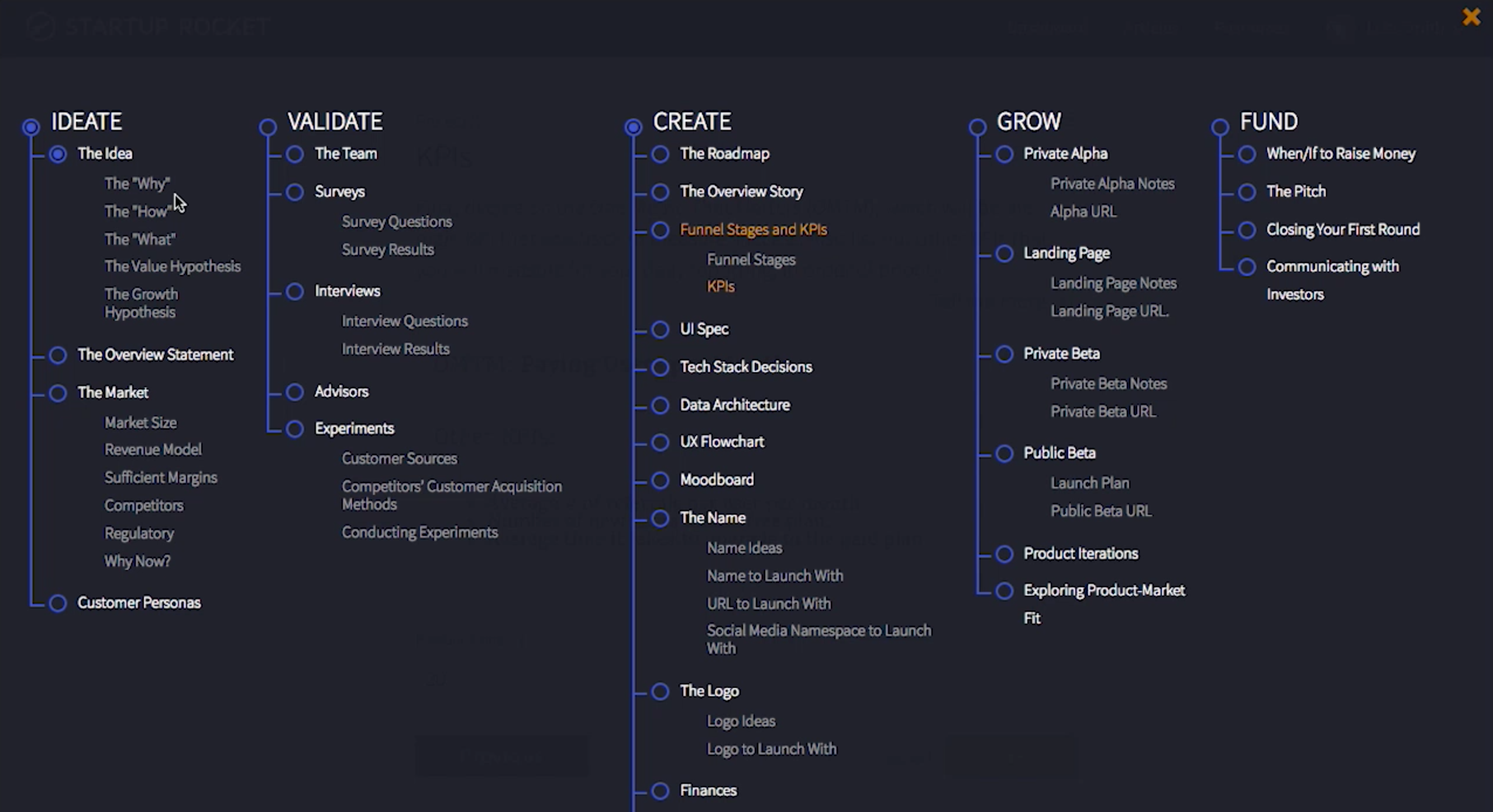1493x812 pixels.
Task: Click the circle marker beside Public Beta
Action: tap(1004, 453)
